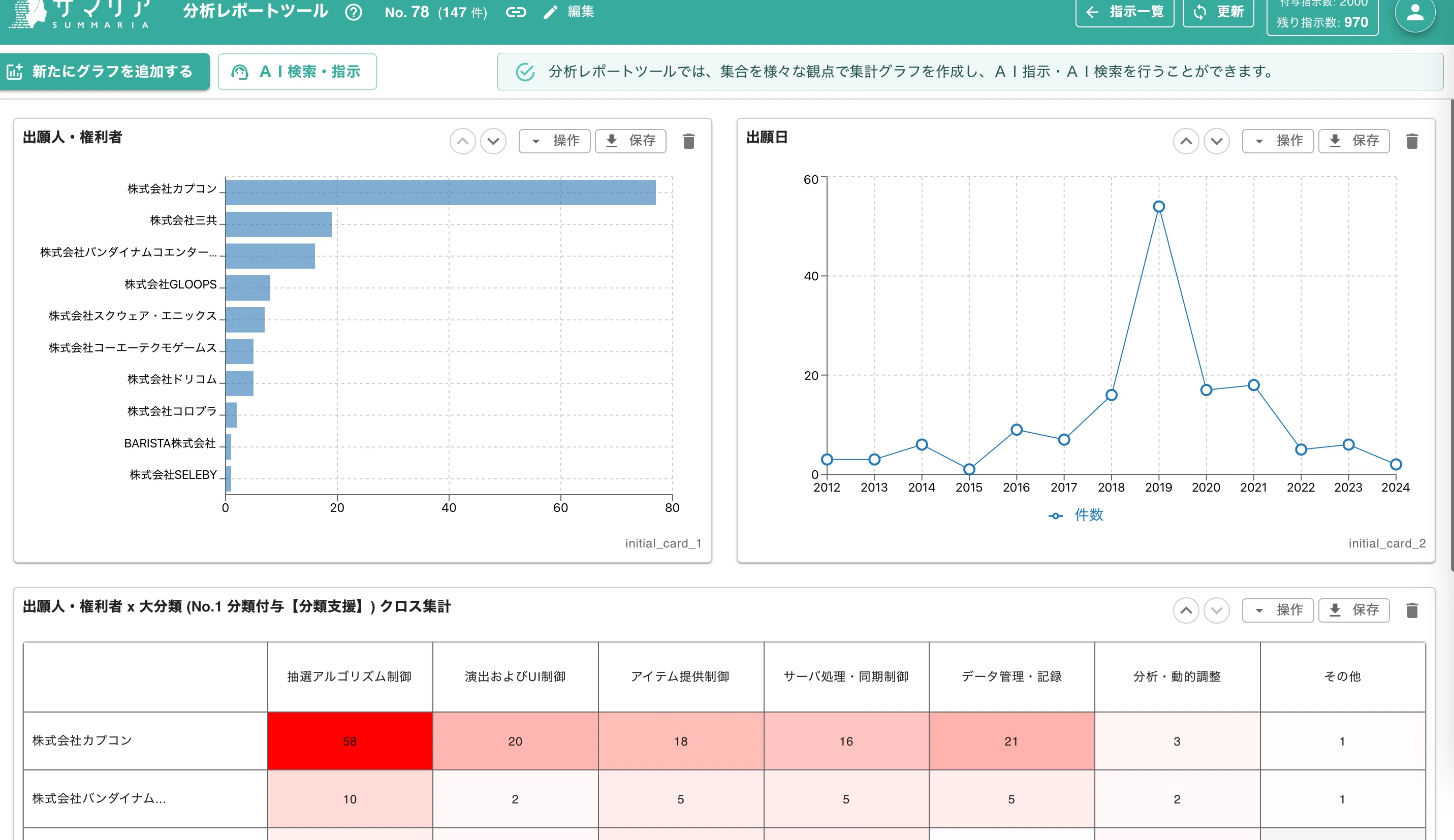Open help question mark icon

click(353, 12)
